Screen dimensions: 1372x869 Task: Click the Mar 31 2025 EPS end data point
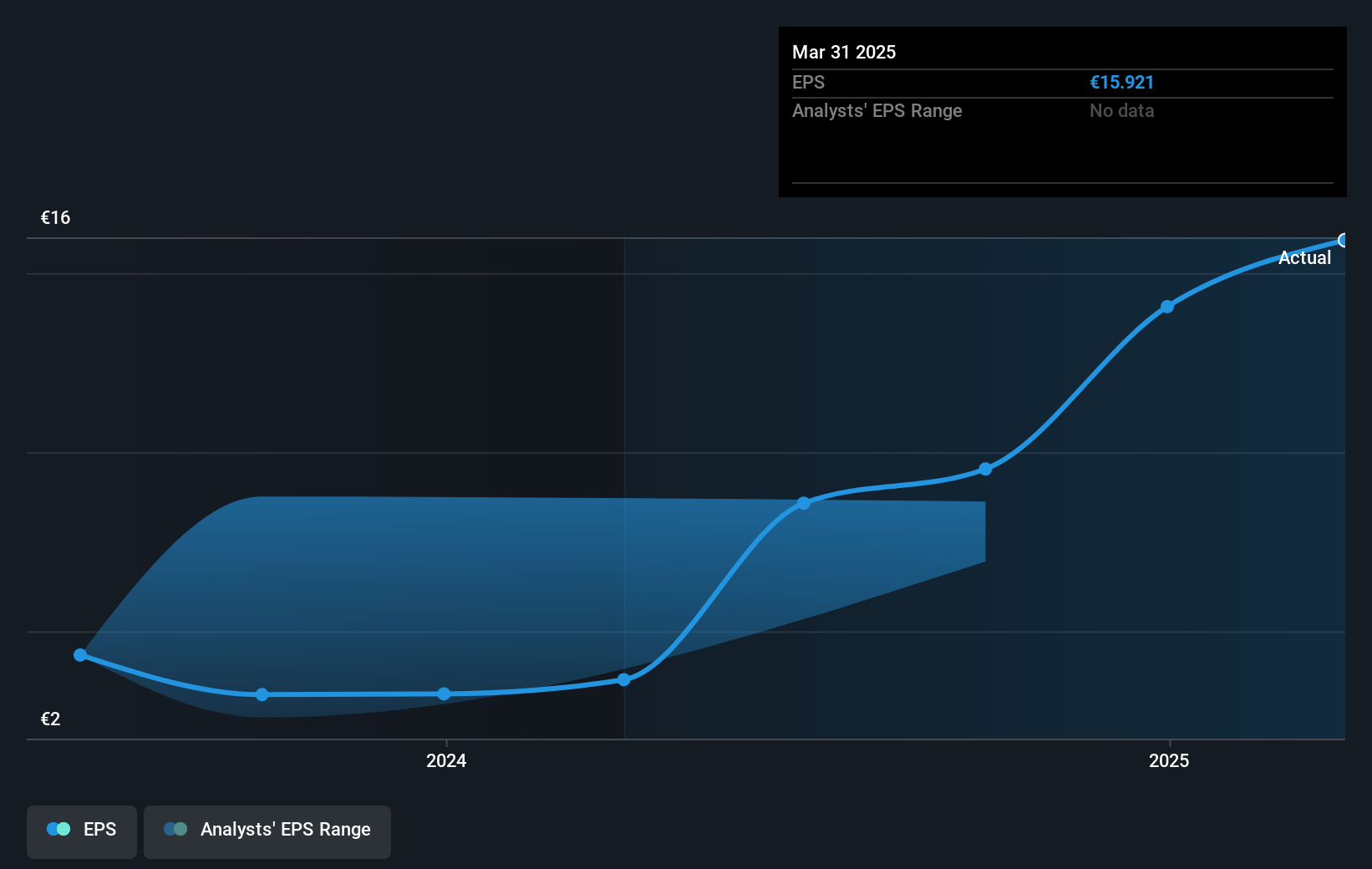tap(1343, 241)
